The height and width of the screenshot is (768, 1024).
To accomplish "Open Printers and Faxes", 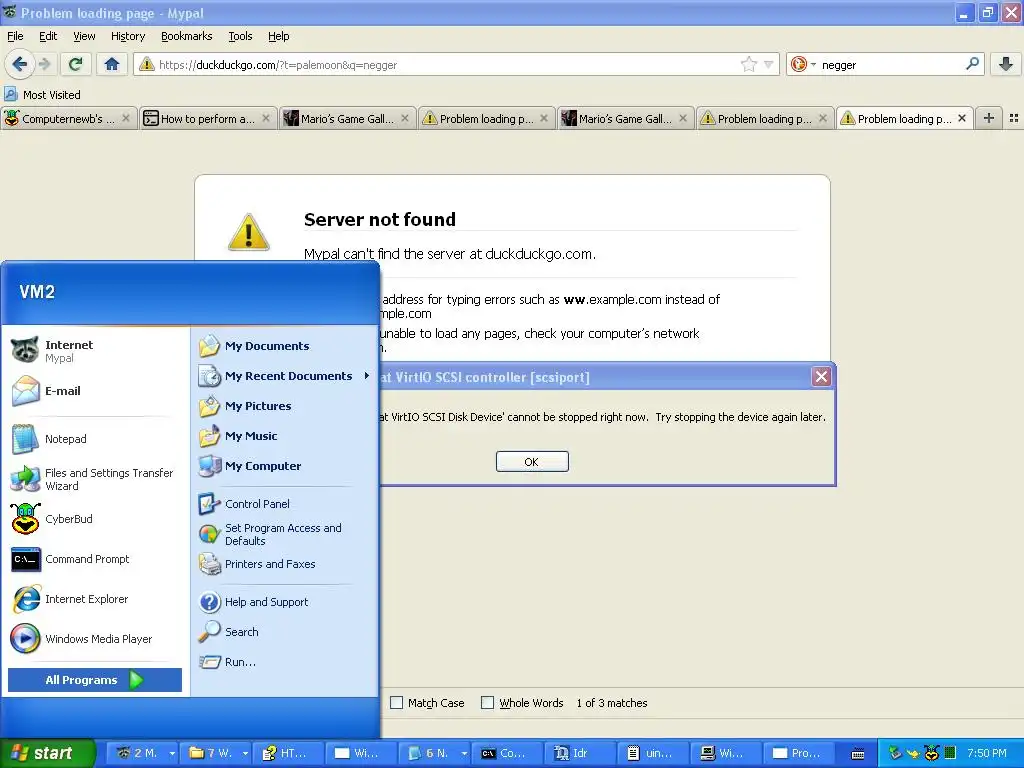I will (x=270, y=564).
